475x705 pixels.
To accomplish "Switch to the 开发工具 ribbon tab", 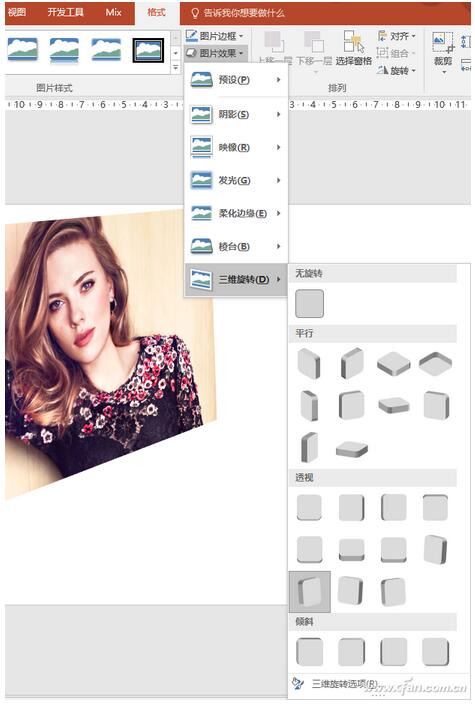I will pos(66,12).
